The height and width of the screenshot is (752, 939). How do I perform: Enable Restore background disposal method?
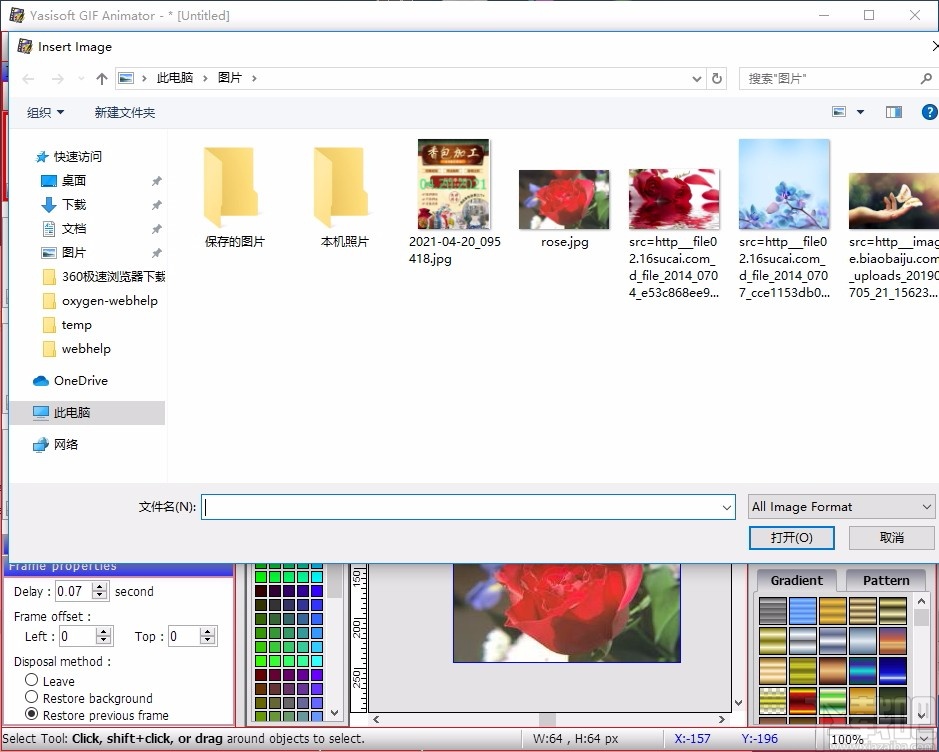[31, 698]
